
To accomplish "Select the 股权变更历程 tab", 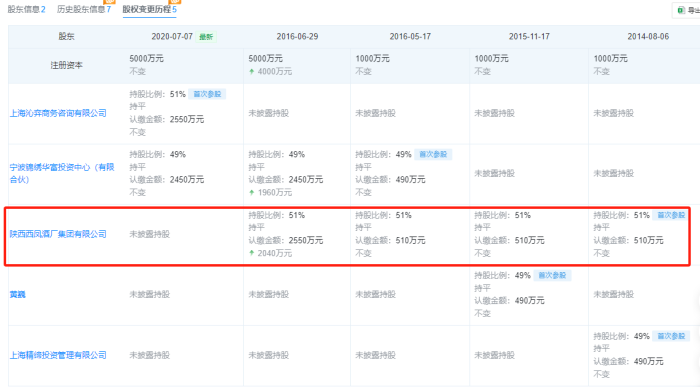I will [x=150, y=9].
